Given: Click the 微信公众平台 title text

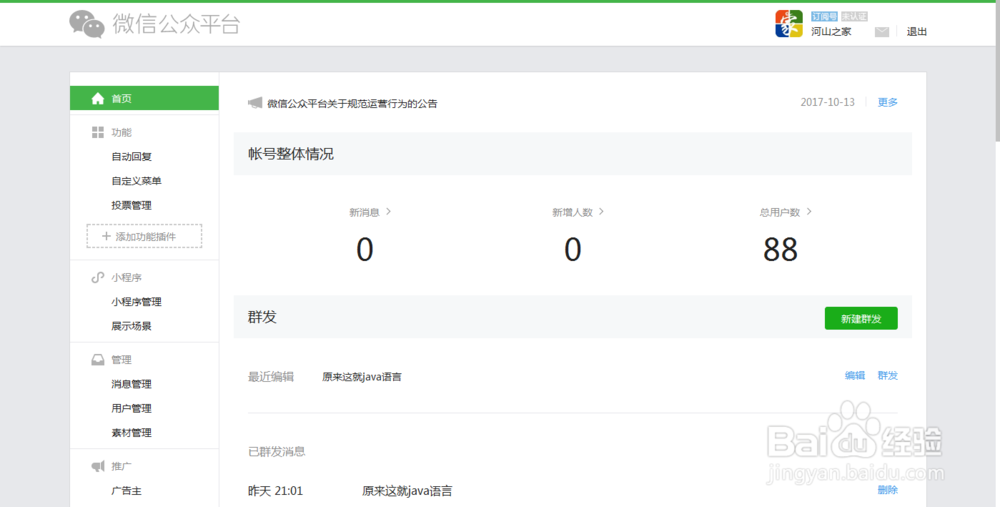Looking at the screenshot, I should 176,24.
